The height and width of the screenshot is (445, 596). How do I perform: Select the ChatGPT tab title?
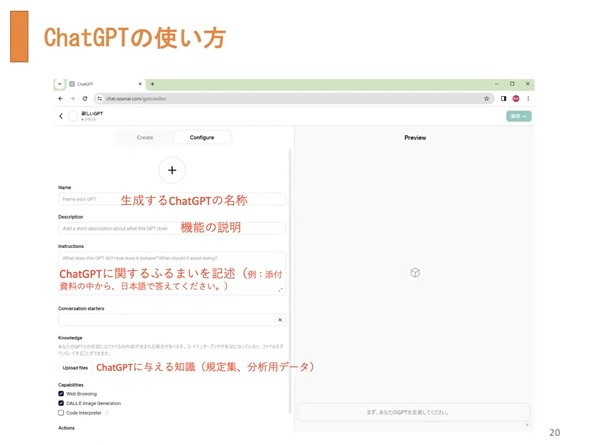[x=85, y=84]
